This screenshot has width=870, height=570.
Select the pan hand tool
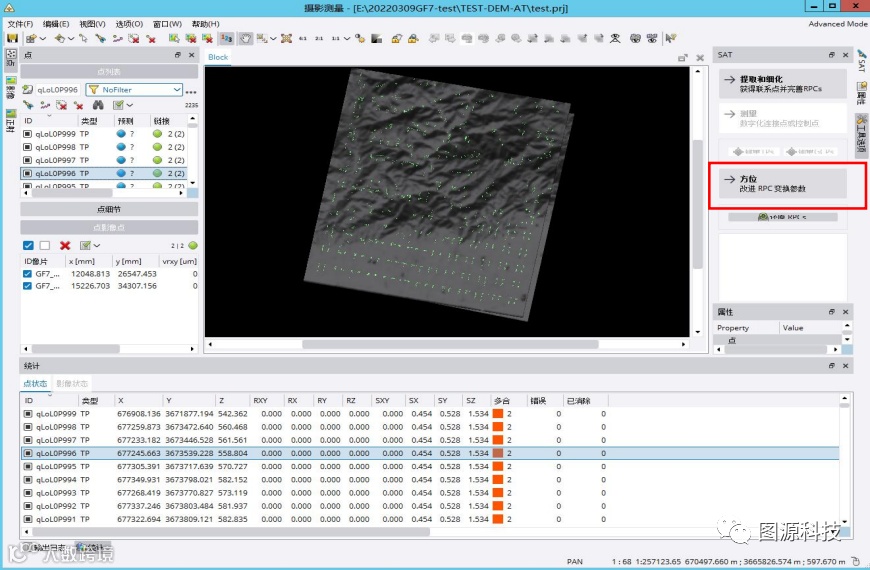245,38
